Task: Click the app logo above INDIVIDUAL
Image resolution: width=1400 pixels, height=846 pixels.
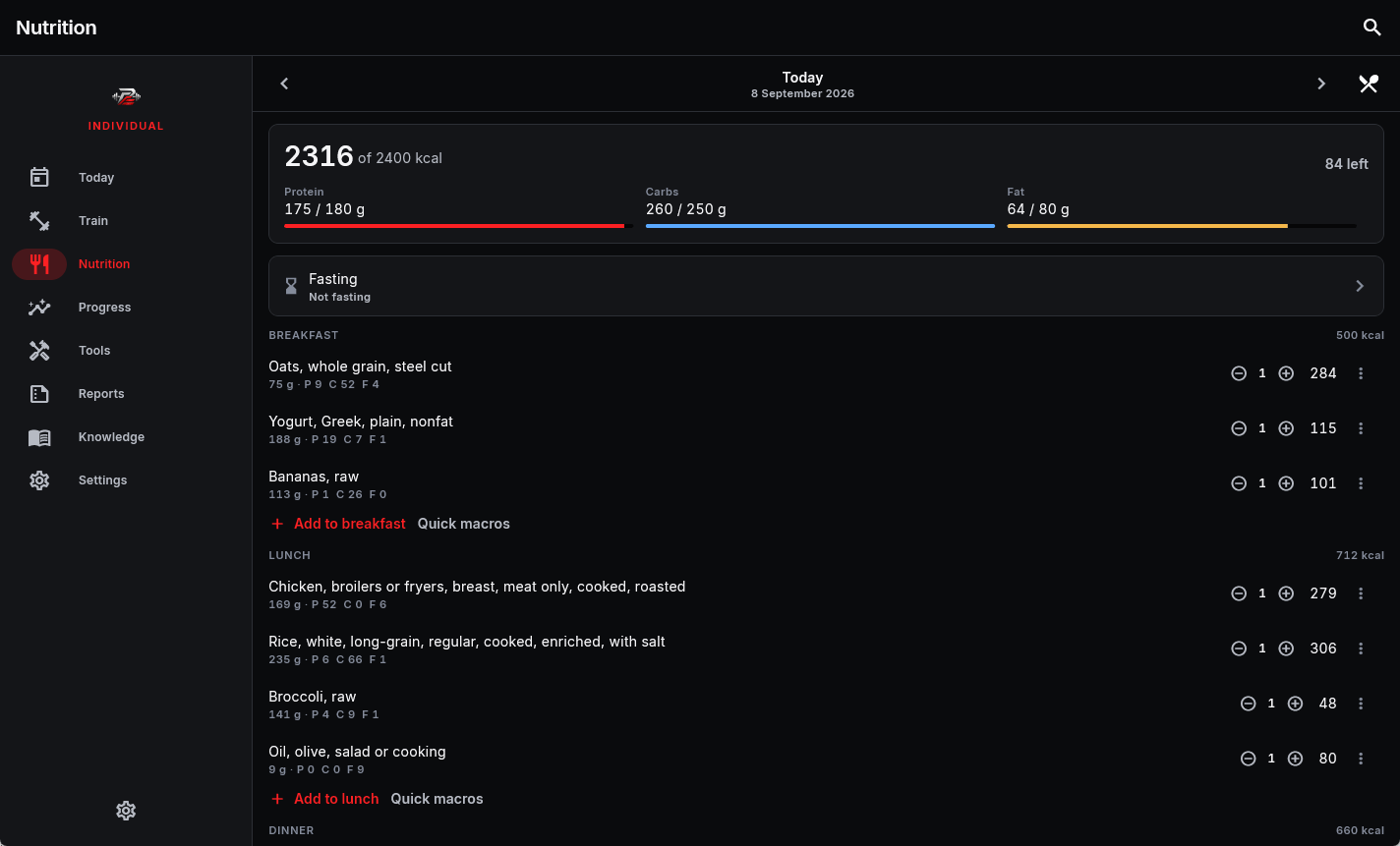Action: 126,96
